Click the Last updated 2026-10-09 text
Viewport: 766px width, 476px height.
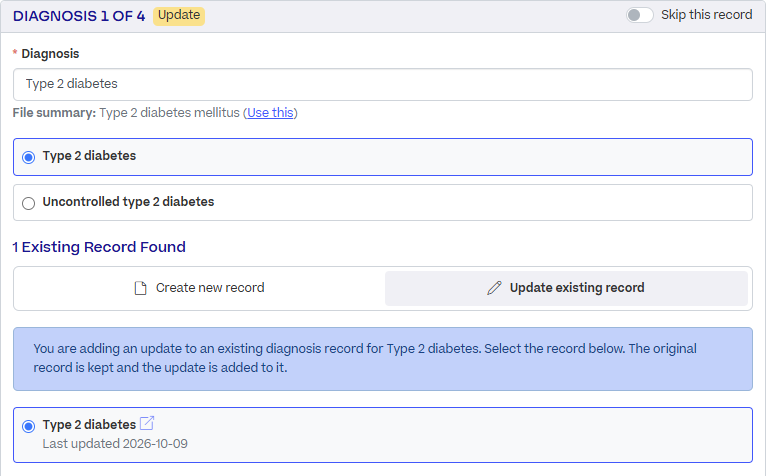[x=115, y=444]
